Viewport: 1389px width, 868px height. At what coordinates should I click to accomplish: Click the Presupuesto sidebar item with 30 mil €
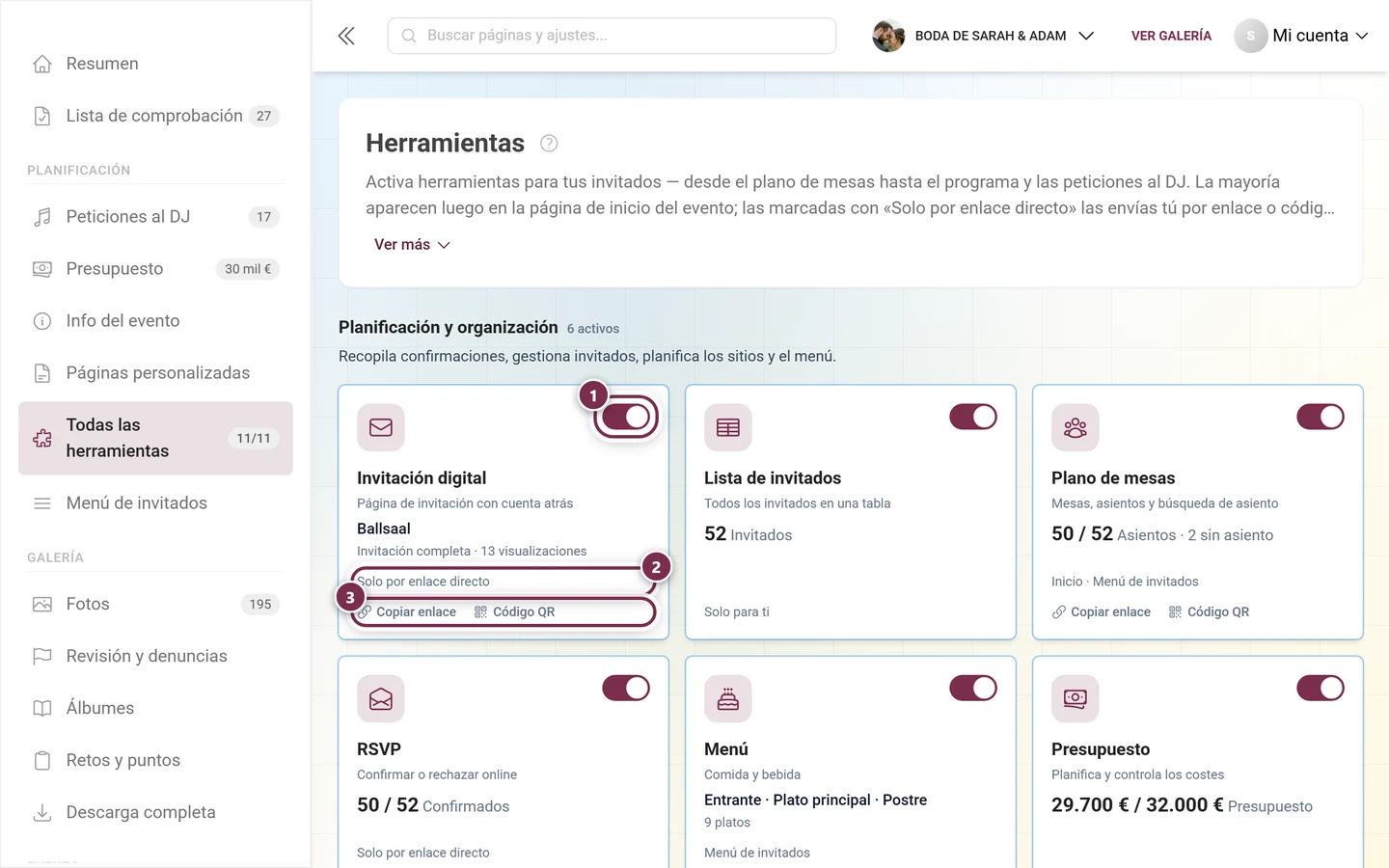(x=155, y=269)
